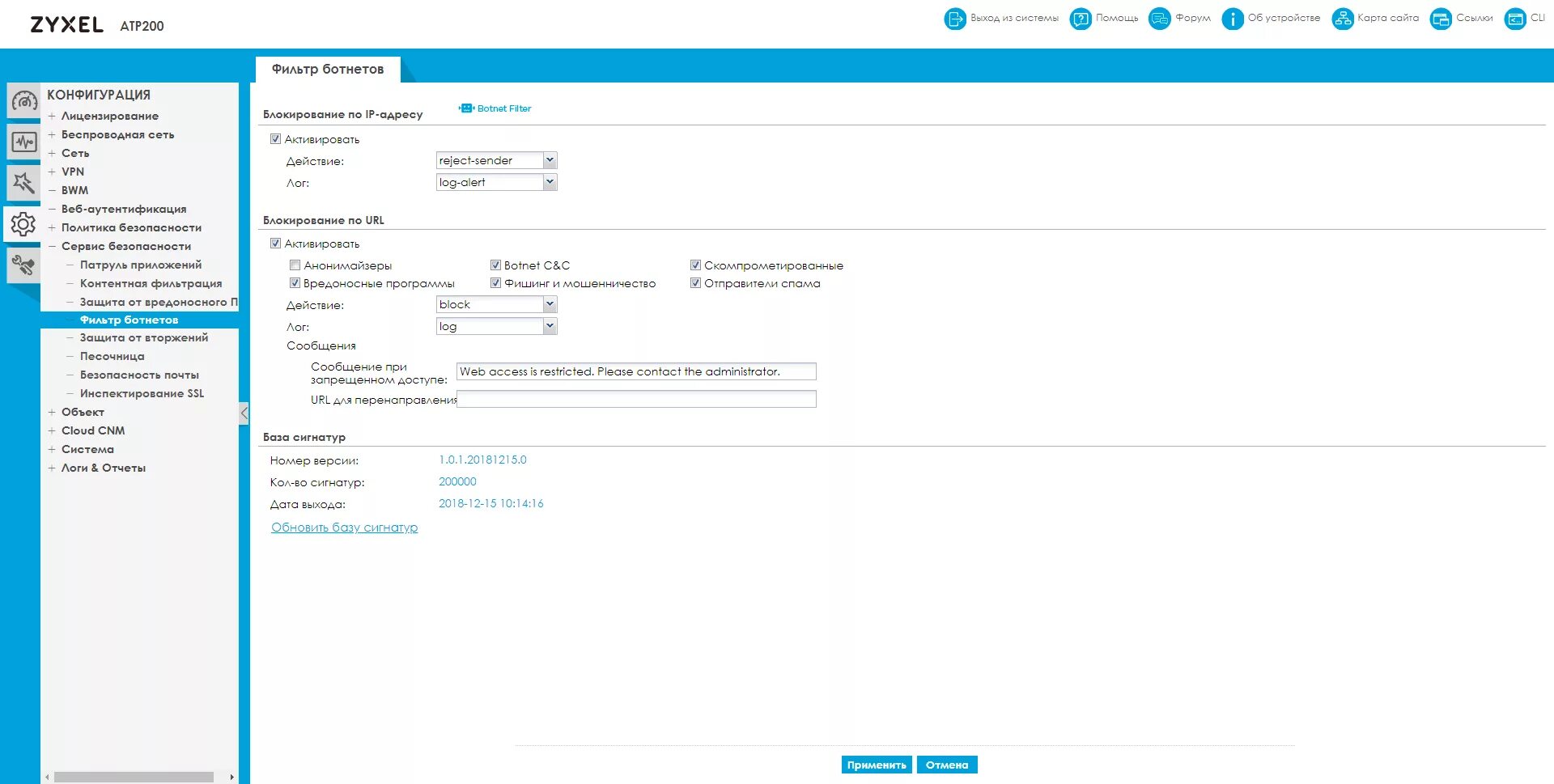Click the Botnet Filter help icon
This screenshot has height=784, width=1554.
pyautogui.click(x=466, y=108)
